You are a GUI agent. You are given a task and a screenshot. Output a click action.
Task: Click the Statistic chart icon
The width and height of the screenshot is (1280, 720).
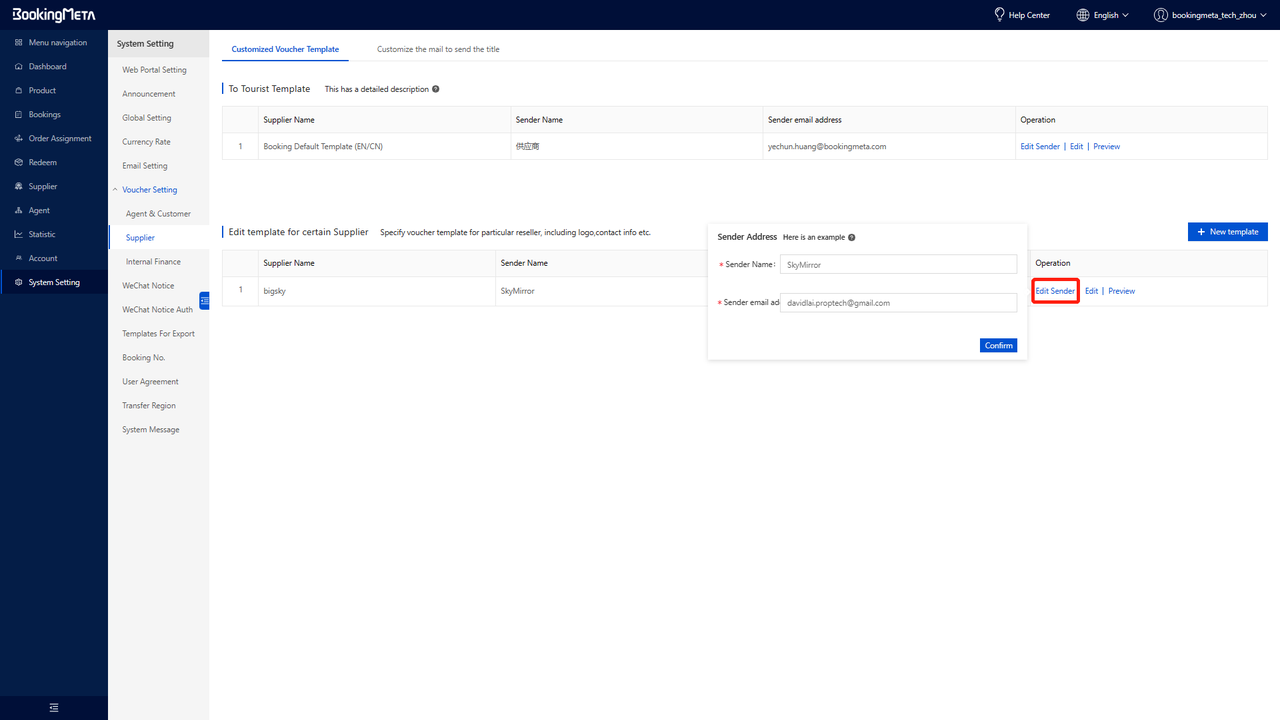click(19, 235)
